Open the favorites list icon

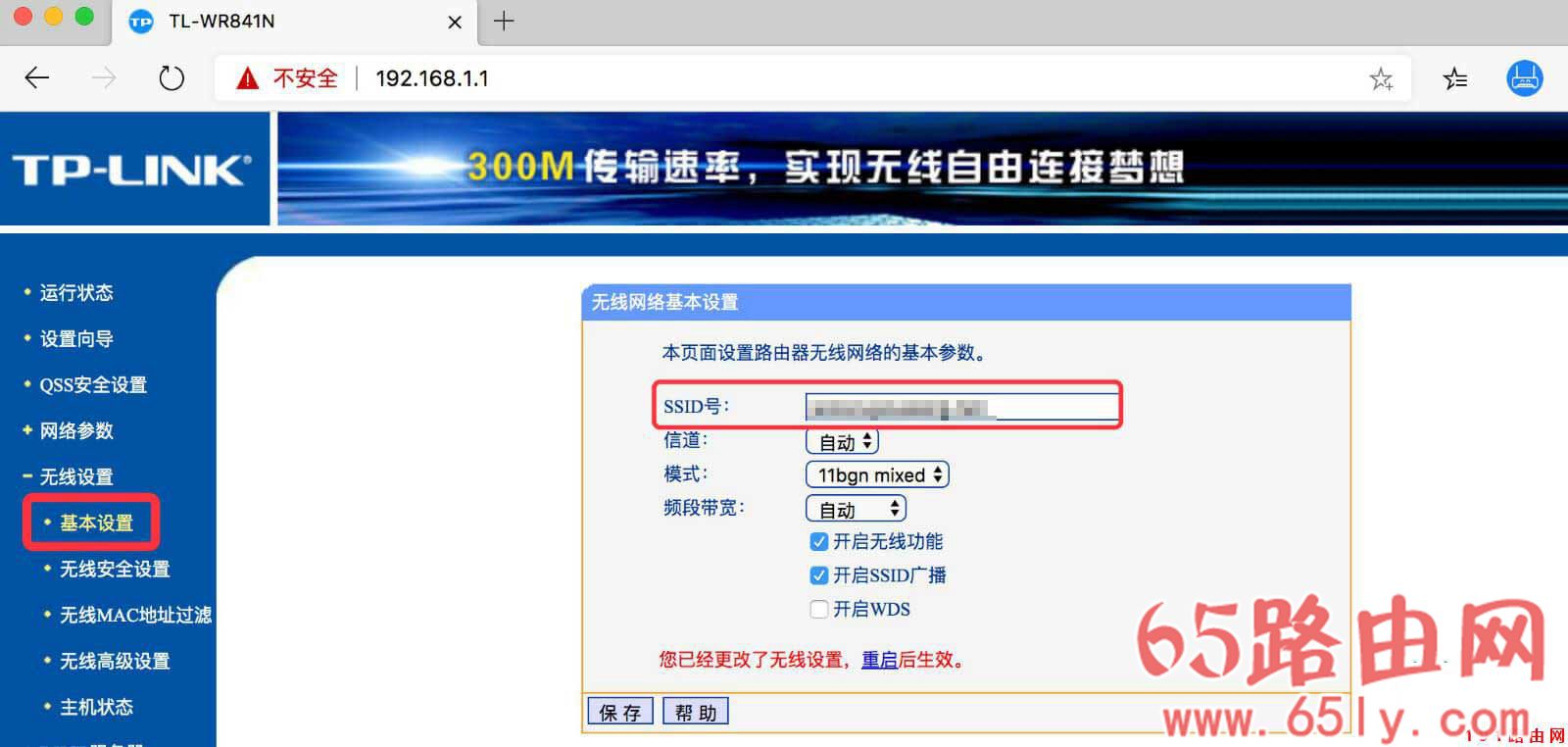pyautogui.click(x=1455, y=78)
